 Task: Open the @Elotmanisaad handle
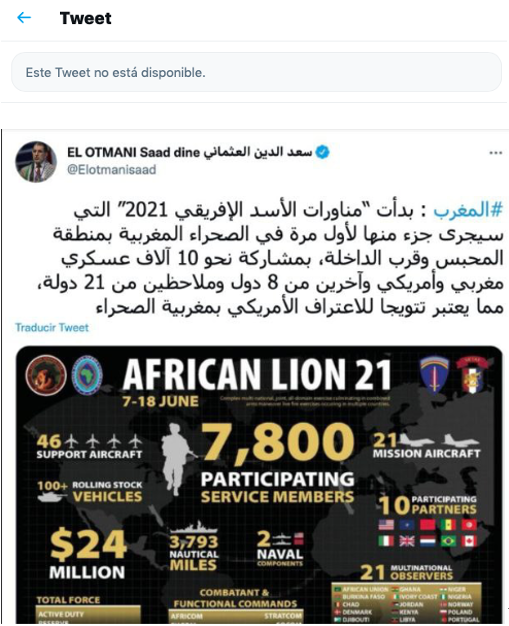(x=111, y=170)
